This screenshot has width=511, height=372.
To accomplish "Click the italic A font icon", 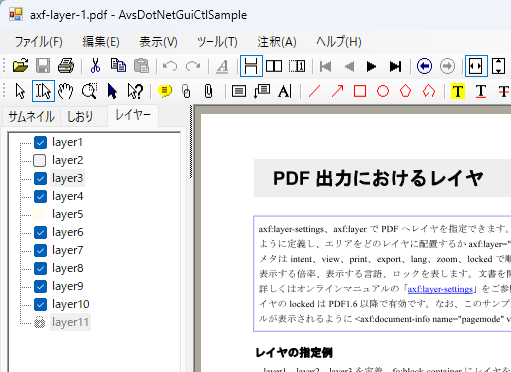I will pos(222,66).
